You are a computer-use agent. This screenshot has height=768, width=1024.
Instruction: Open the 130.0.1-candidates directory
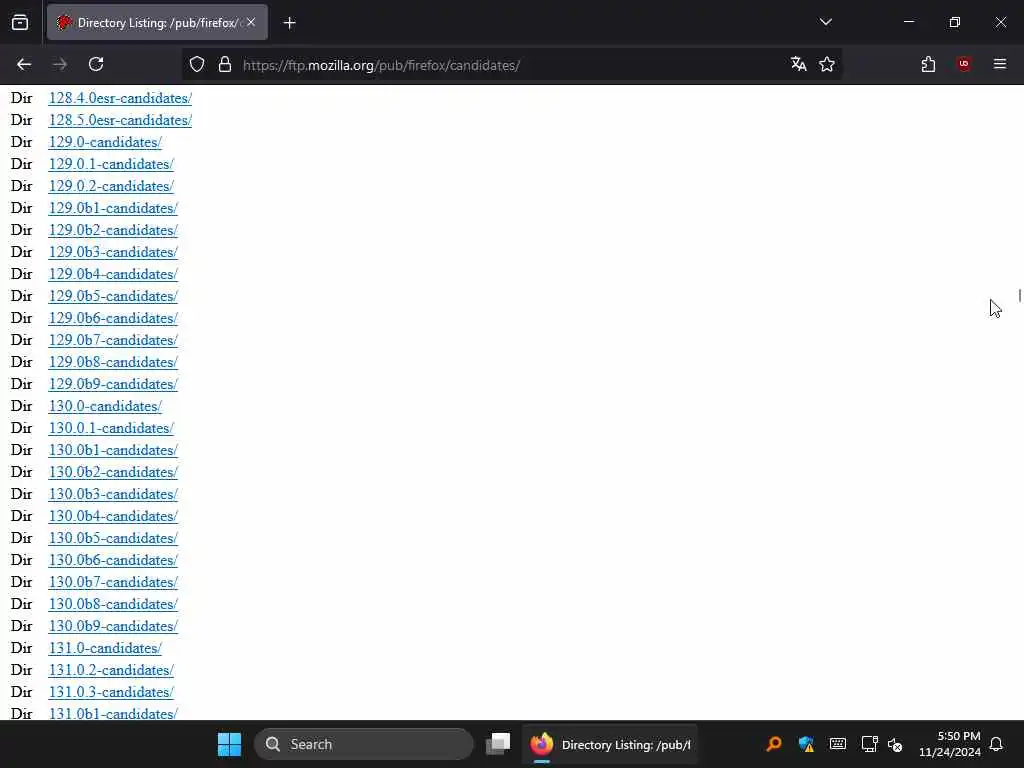[111, 428]
